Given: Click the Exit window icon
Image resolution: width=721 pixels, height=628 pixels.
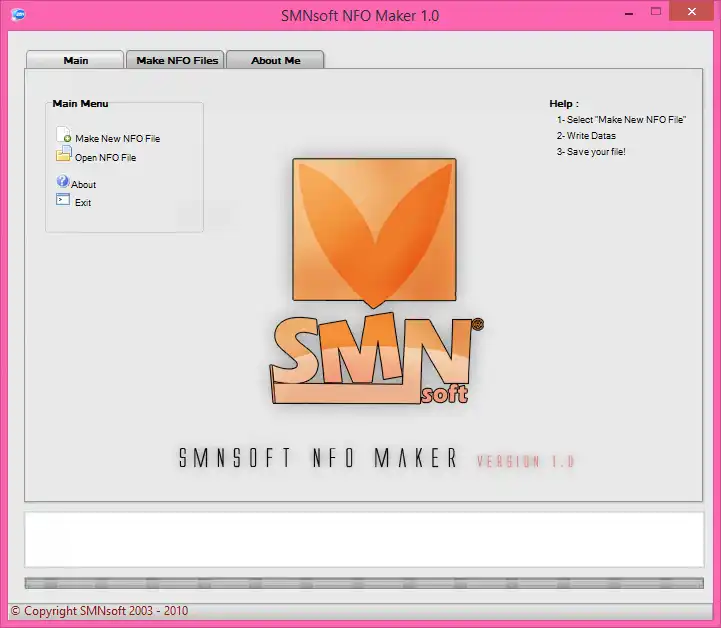Looking at the screenshot, I should (x=63, y=199).
